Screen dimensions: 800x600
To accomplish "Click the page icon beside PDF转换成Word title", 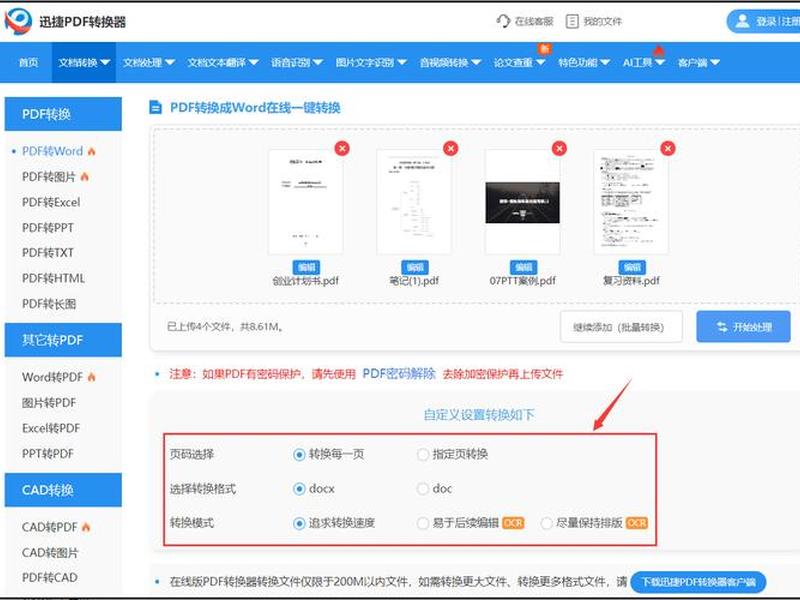I will 155,108.
